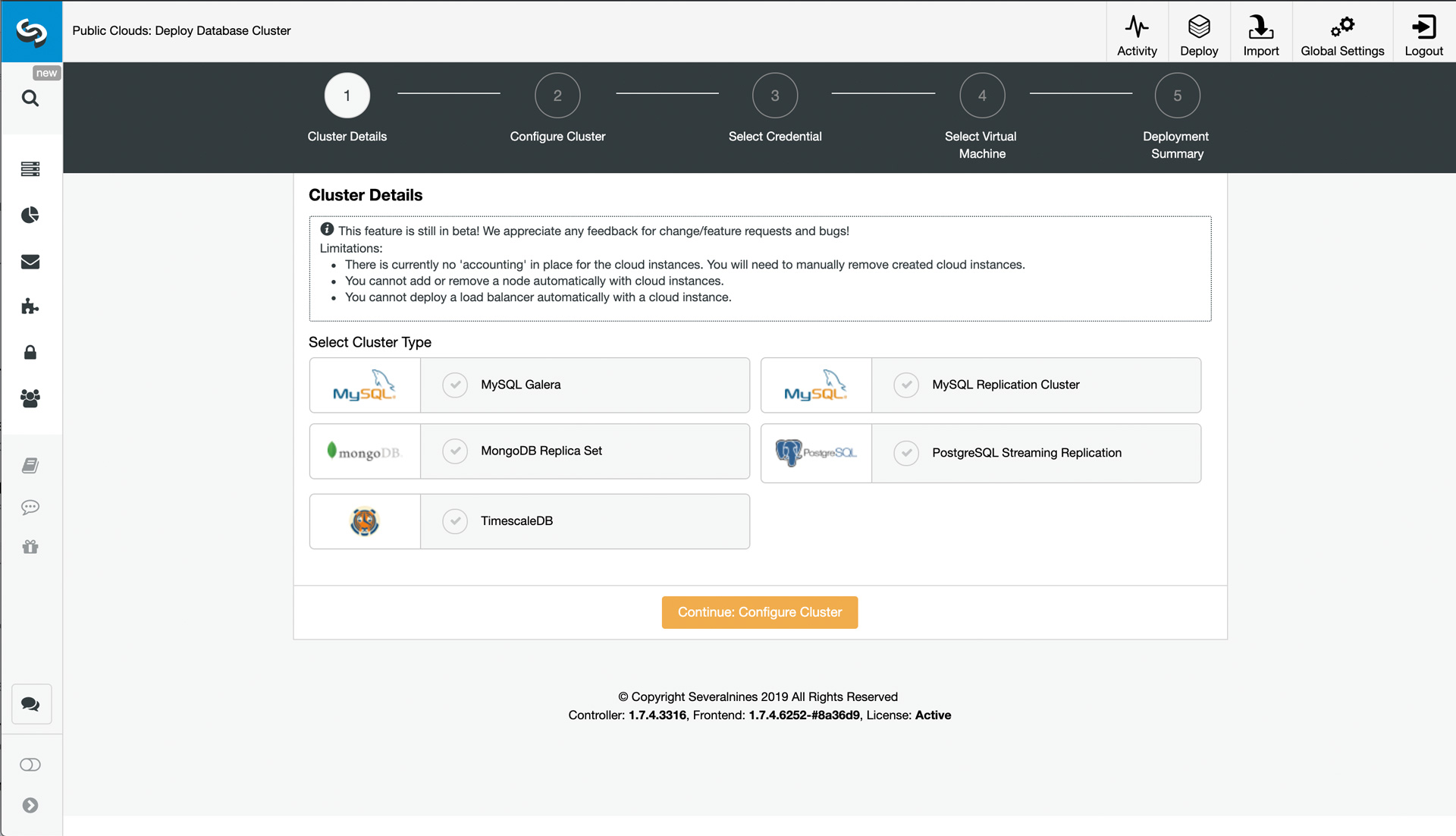Open the pie chart reports icon
This screenshot has width=1456, height=836.
click(x=30, y=215)
